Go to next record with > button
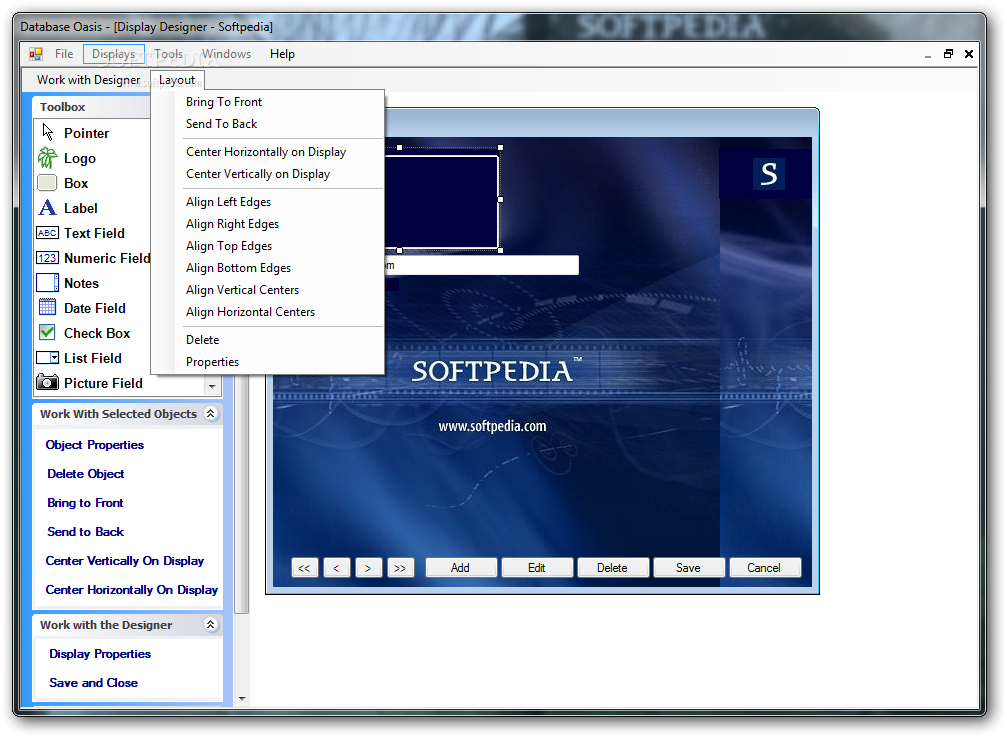The height and width of the screenshot is (737, 1007). click(x=368, y=568)
